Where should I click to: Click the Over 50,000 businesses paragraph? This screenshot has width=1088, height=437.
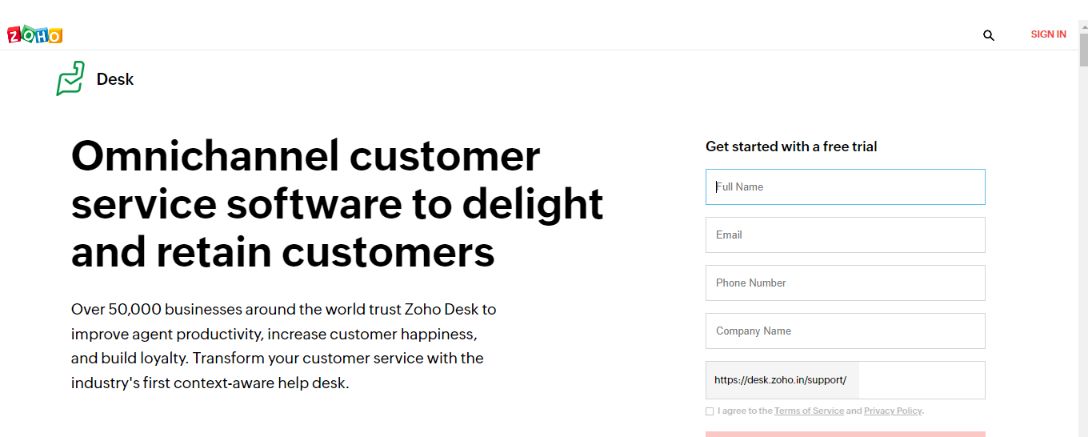point(283,345)
